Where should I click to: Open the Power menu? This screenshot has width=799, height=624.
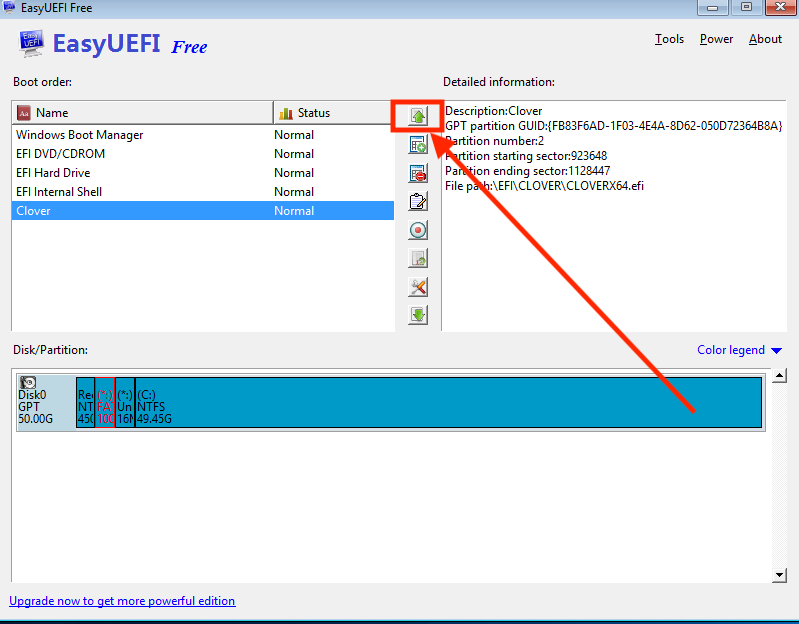(716, 39)
